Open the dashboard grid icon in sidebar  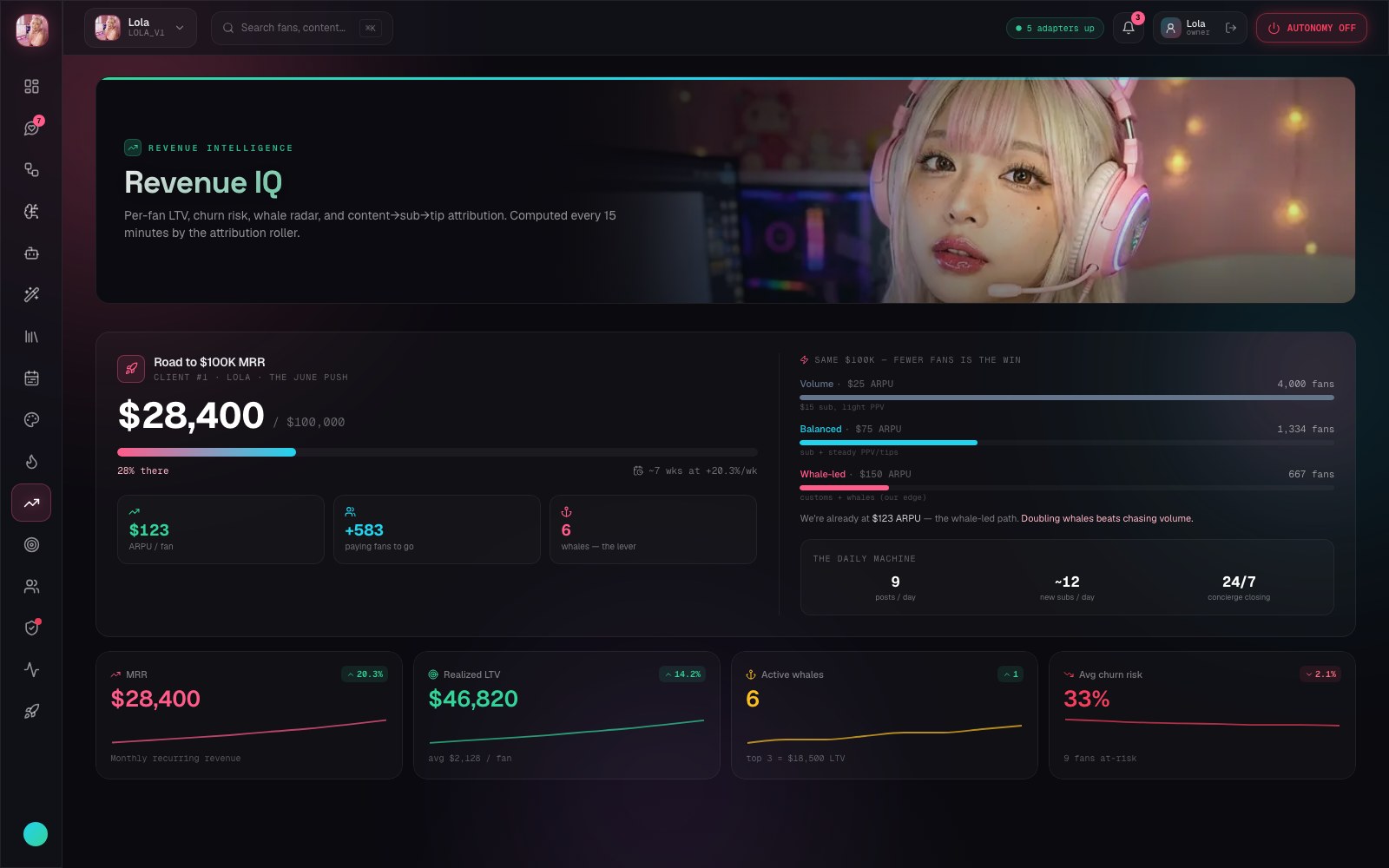click(31, 87)
